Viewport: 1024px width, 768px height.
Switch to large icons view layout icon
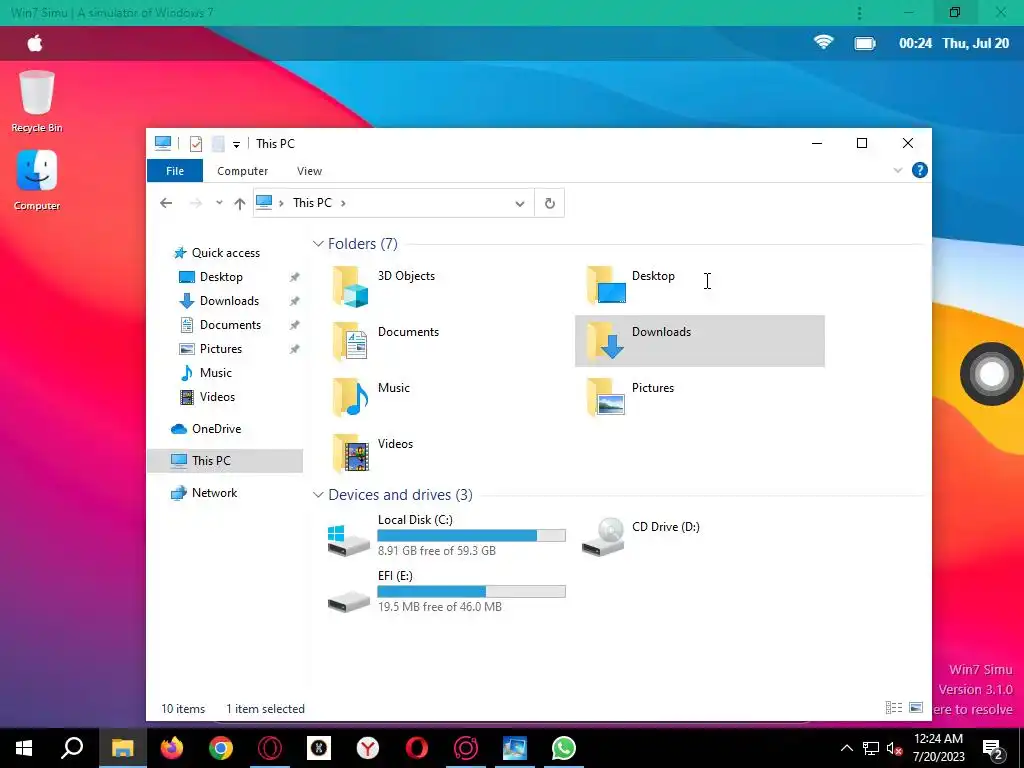click(x=916, y=707)
